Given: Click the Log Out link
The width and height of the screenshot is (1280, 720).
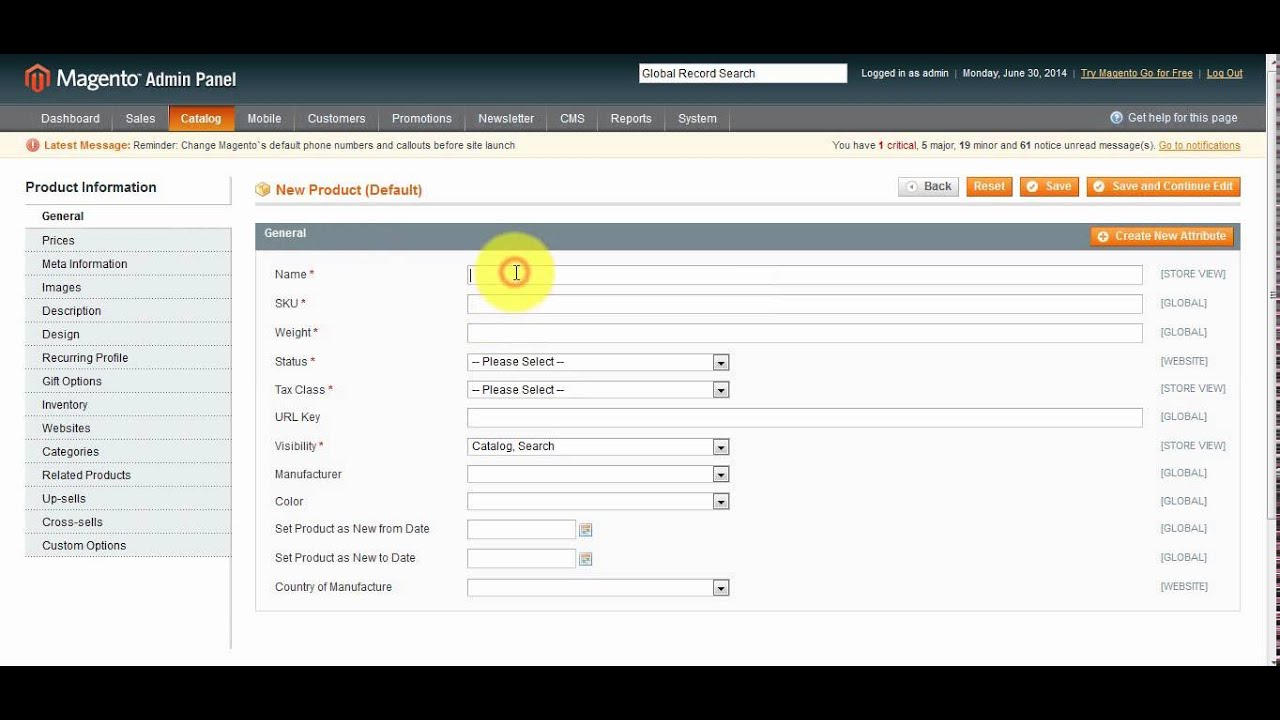Looking at the screenshot, I should [1224, 73].
